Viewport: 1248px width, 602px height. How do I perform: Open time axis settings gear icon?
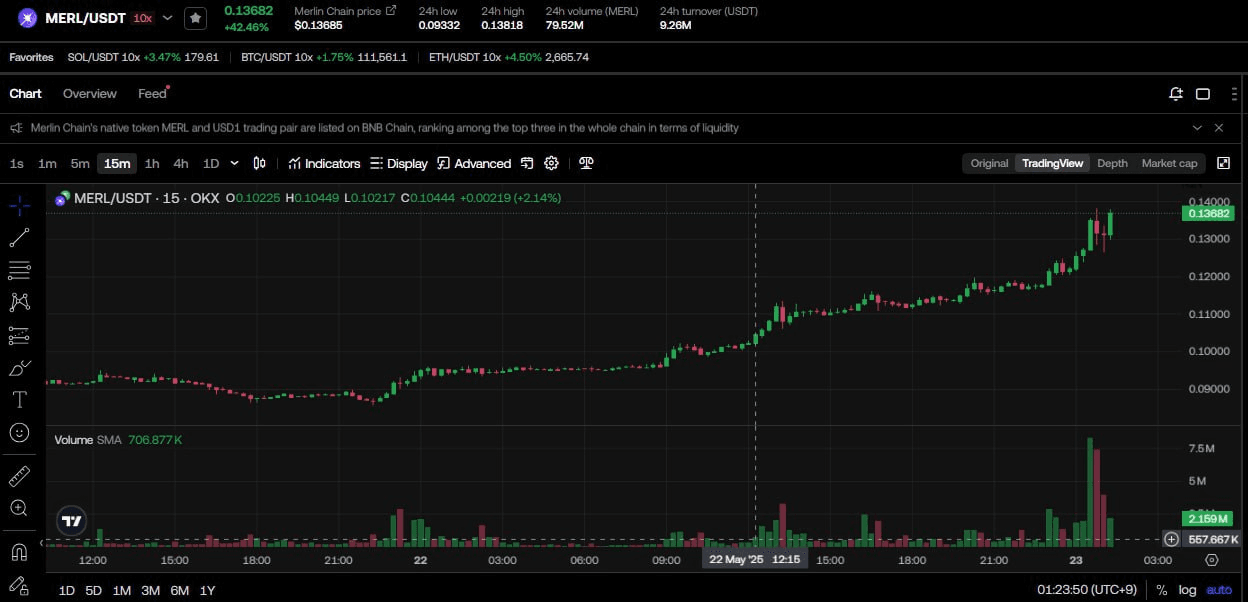coord(1212,560)
